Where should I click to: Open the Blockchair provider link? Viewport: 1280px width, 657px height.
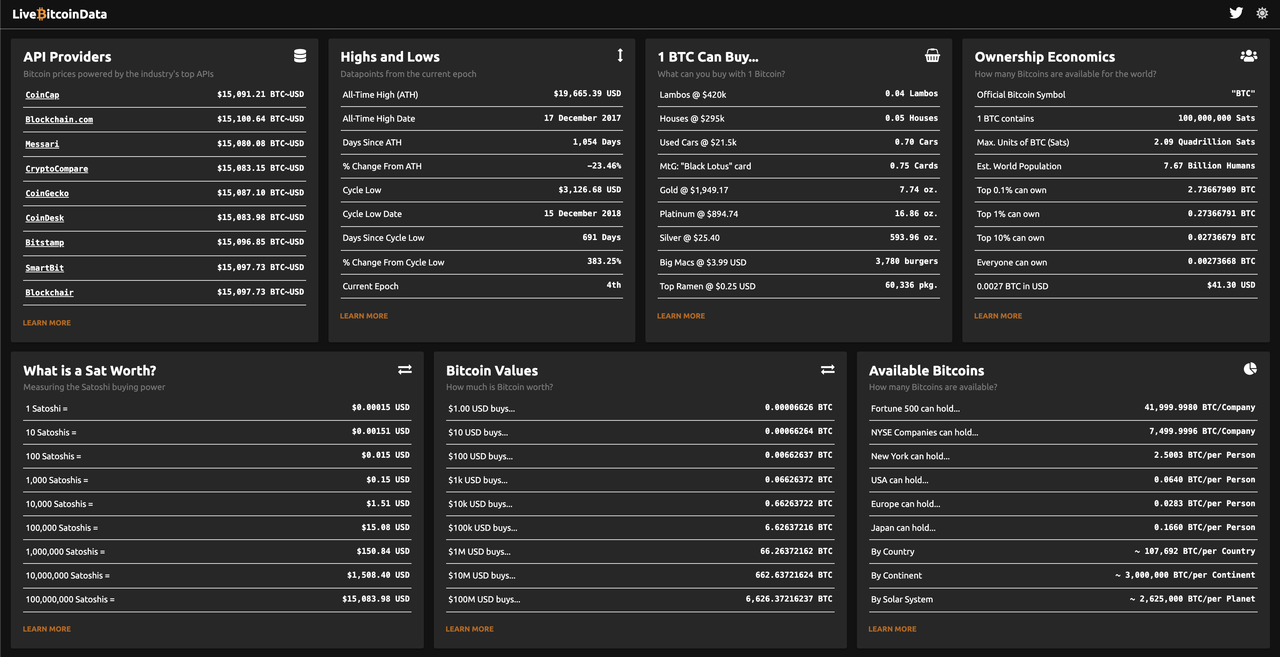click(49, 293)
